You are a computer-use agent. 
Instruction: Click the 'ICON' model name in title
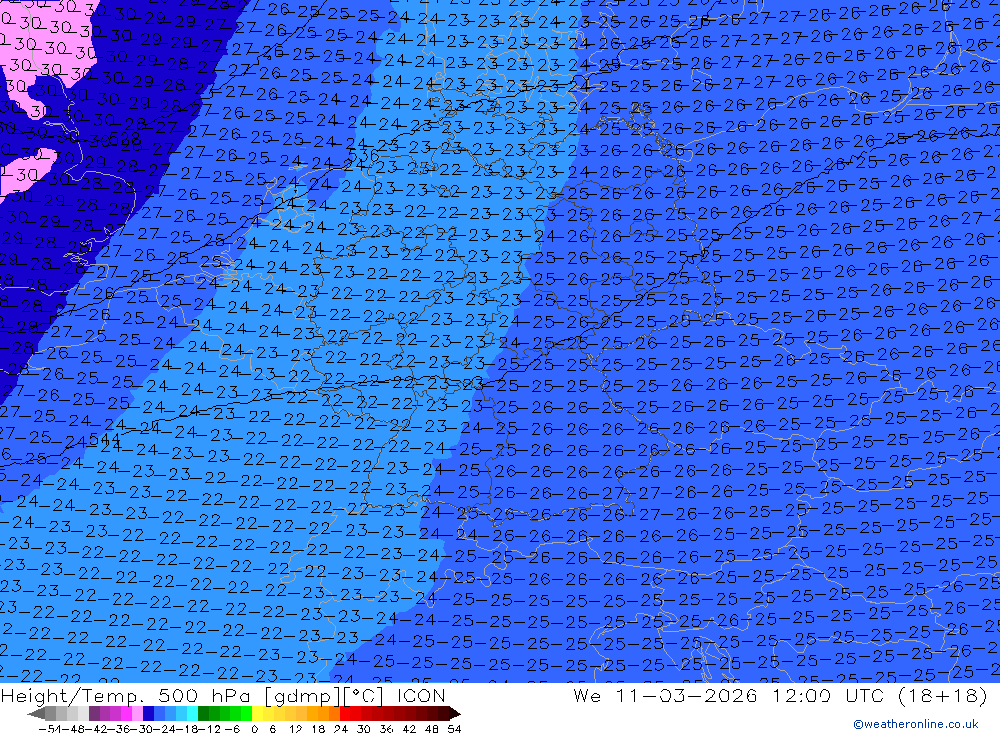click(421, 695)
